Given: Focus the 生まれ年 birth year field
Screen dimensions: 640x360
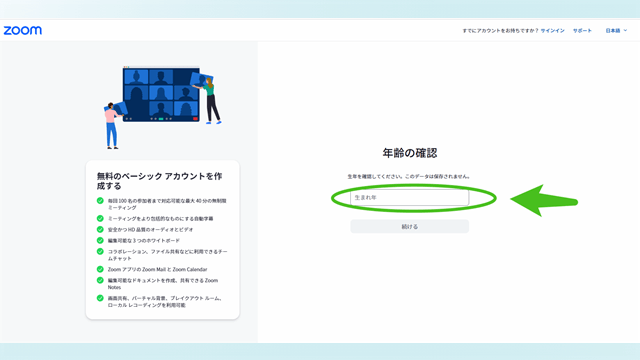Looking at the screenshot, I should coord(409,198).
